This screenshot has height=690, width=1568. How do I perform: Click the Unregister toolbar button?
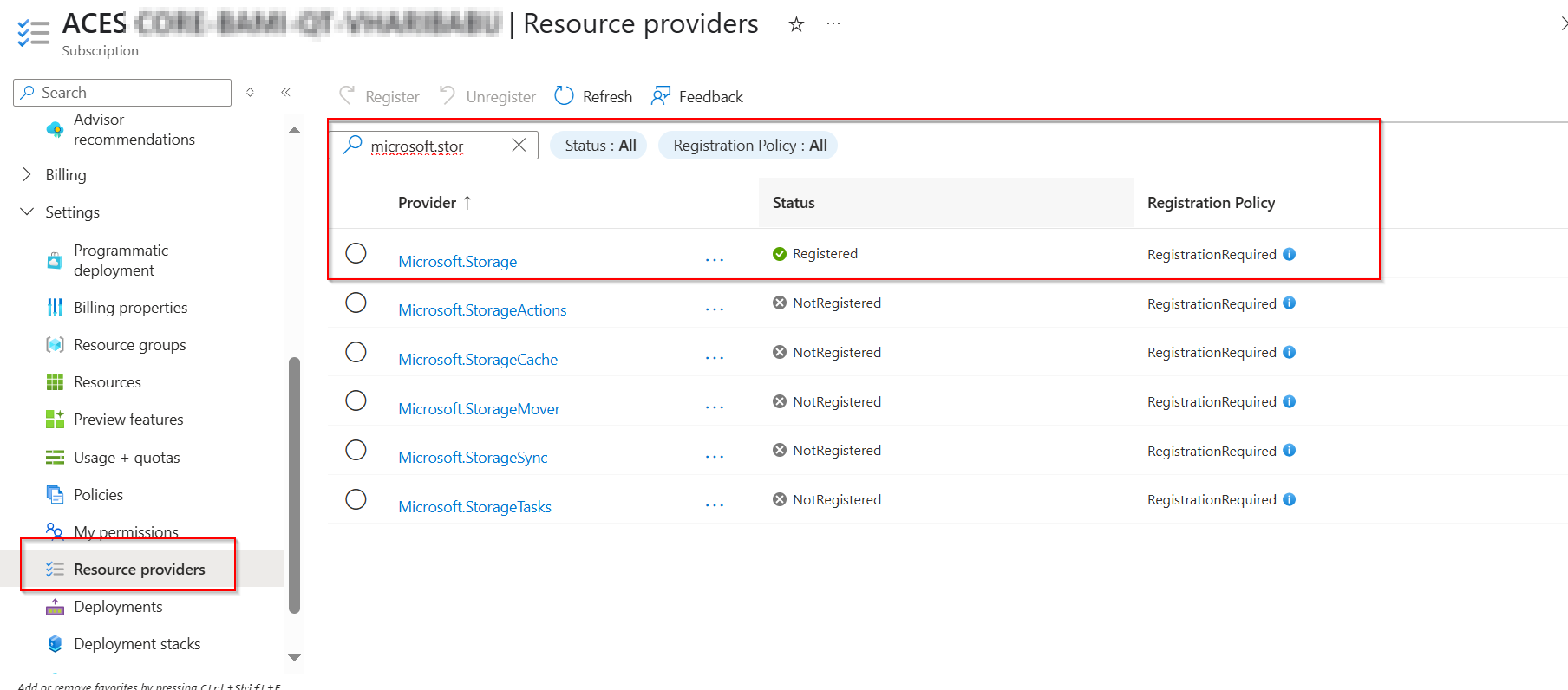pos(487,96)
